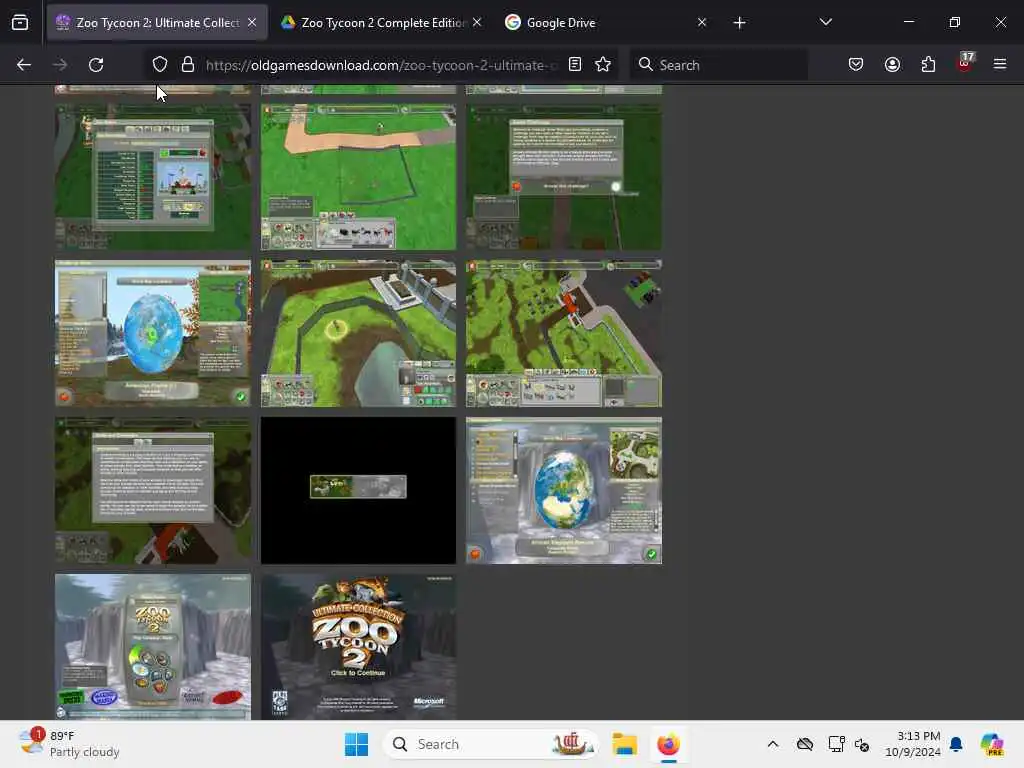Image resolution: width=1024 pixels, height=768 pixels.
Task: Open the aerial zoo layout screenshot thumbnail
Action: 564,334
